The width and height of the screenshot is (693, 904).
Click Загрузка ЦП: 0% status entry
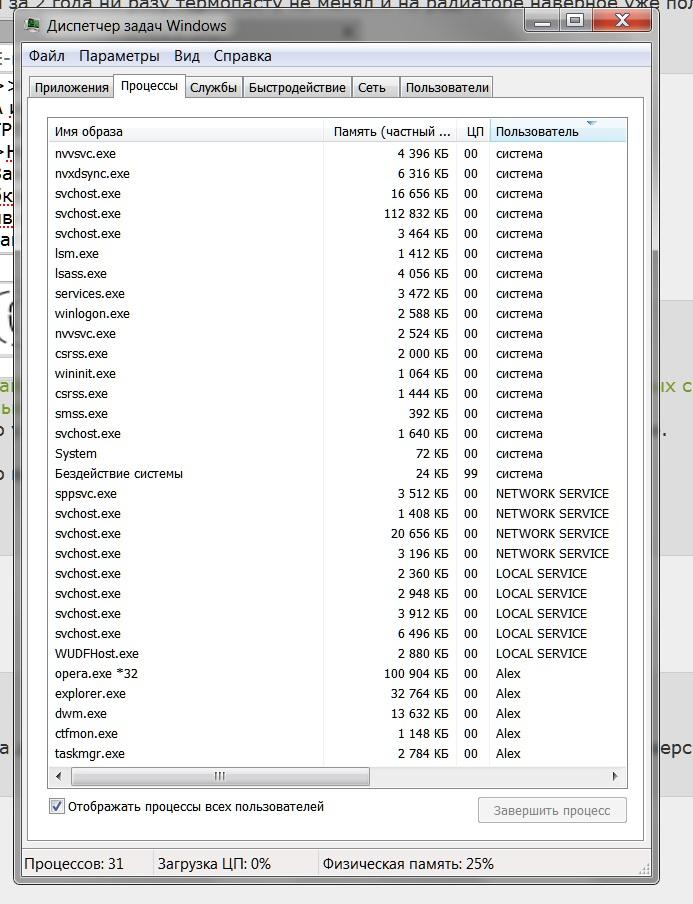pos(214,864)
